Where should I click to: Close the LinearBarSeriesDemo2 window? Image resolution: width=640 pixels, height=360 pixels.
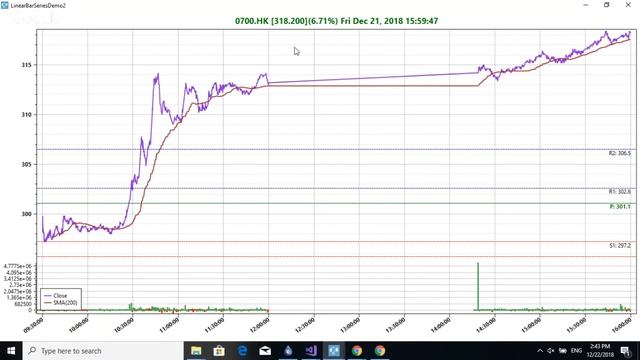628,5
